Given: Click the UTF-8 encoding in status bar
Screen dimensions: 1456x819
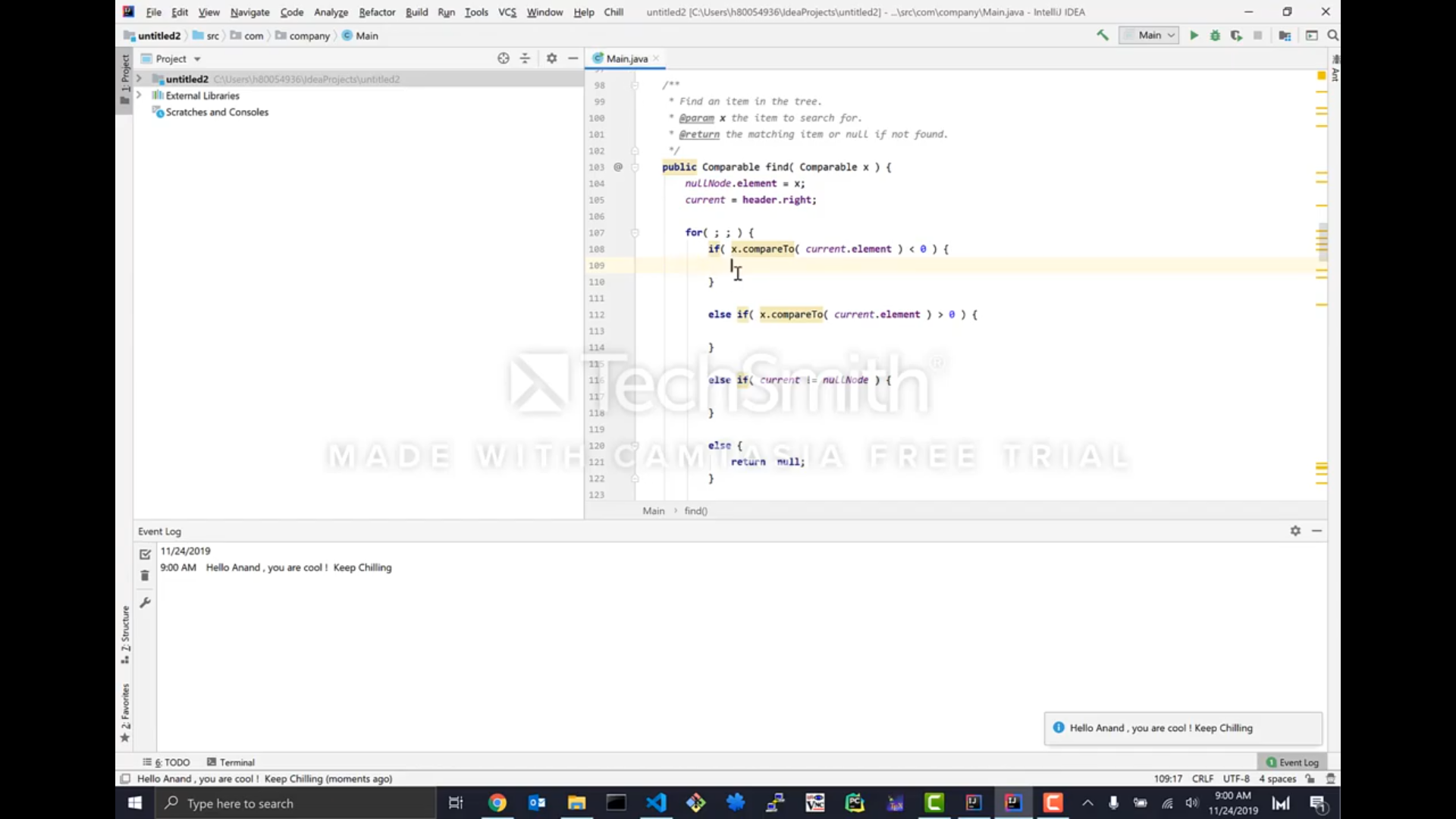Looking at the screenshot, I should coord(1235,779).
